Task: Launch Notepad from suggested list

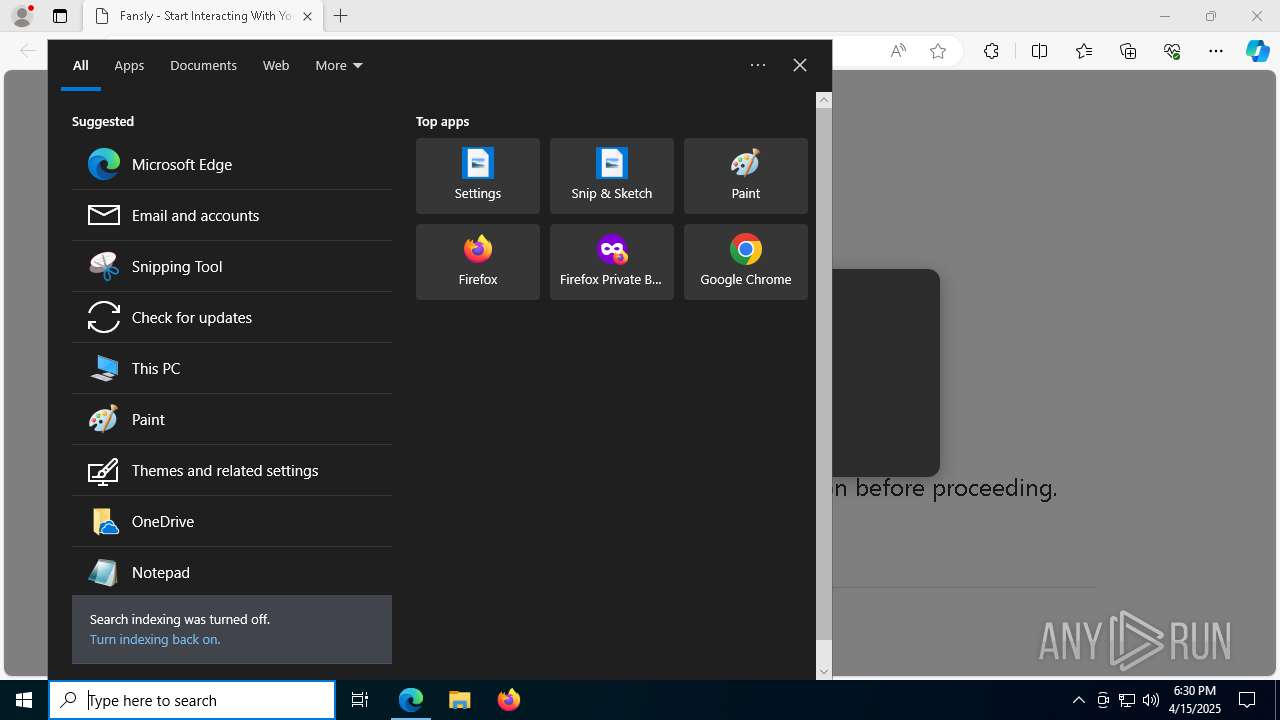Action: (x=231, y=572)
